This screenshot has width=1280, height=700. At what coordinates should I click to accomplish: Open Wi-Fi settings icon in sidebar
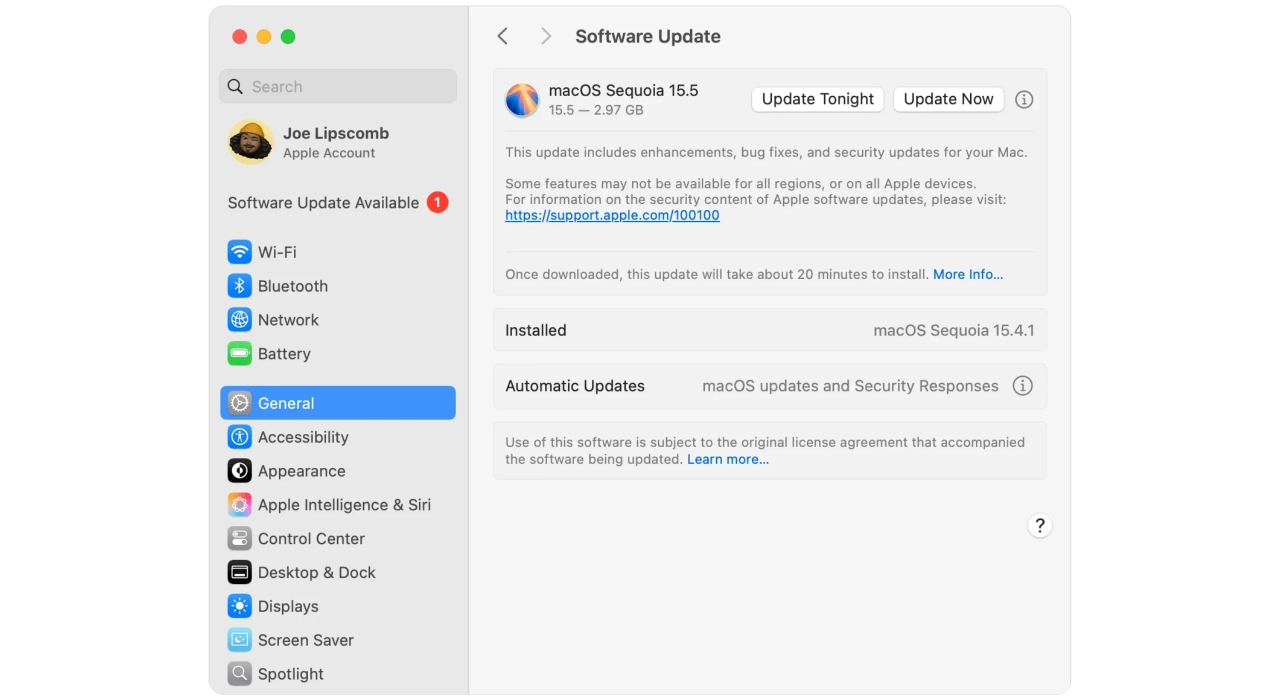(x=239, y=252)
